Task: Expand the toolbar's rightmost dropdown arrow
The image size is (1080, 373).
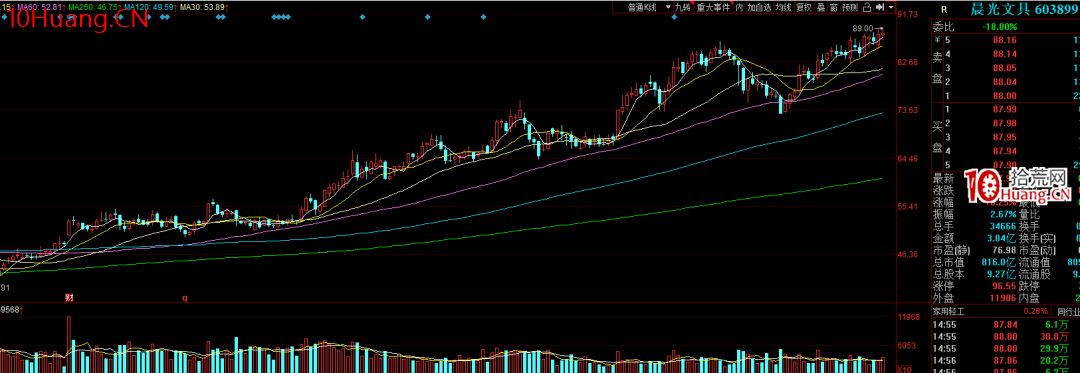Action: (x=891, y=7)
